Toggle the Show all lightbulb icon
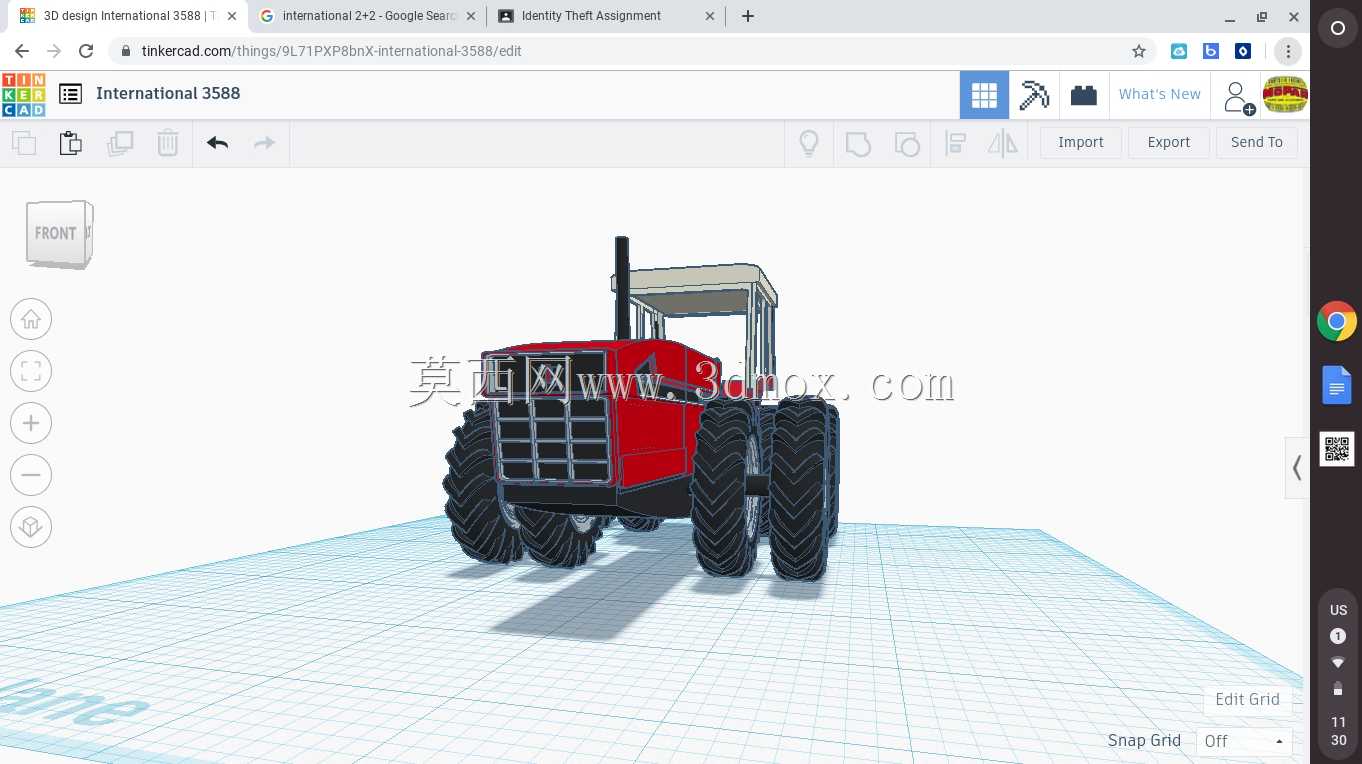The height and width of the screenshot is (764, 1362). (x=809, y=143)
